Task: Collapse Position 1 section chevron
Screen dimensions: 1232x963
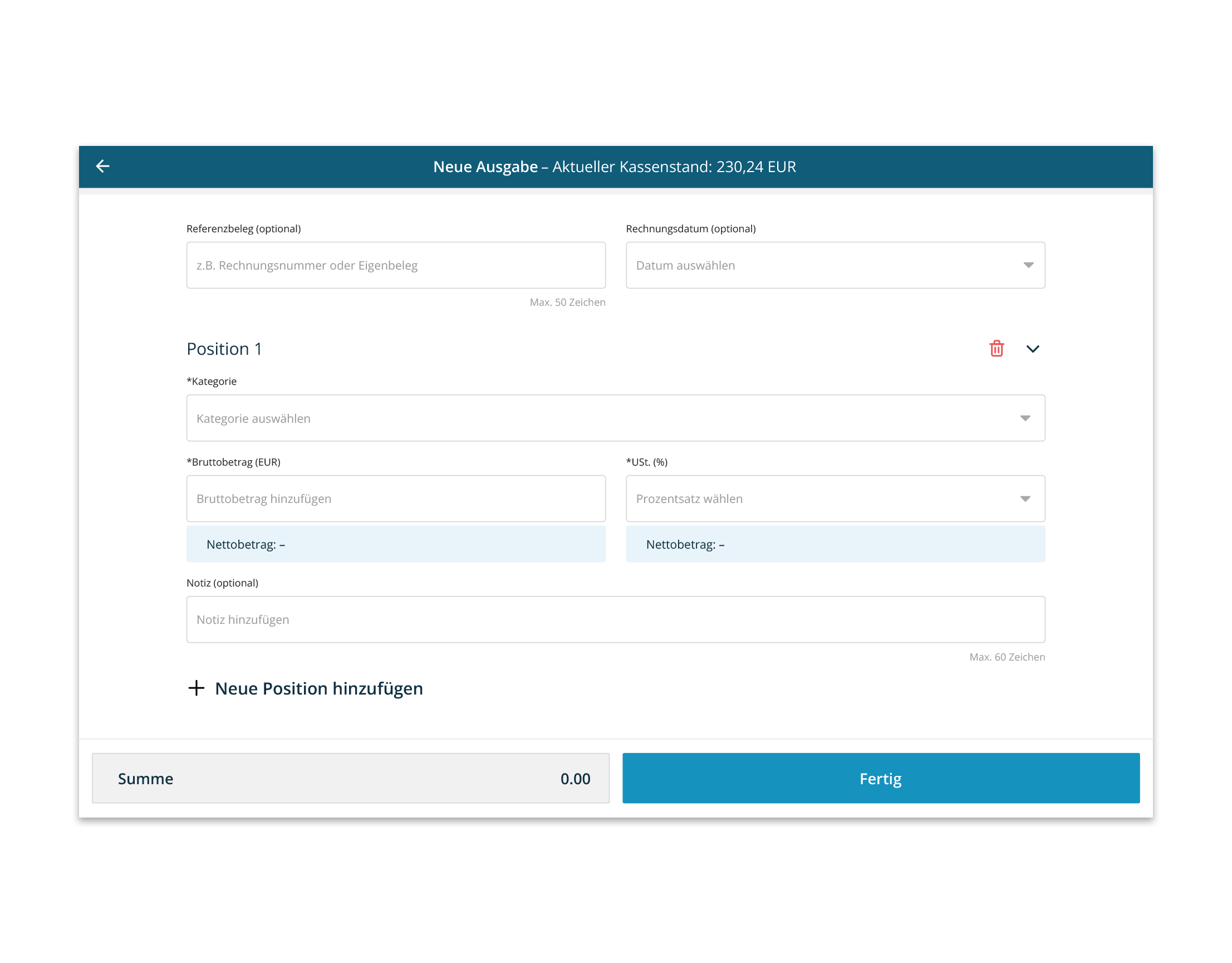Action: point(1032,349)
